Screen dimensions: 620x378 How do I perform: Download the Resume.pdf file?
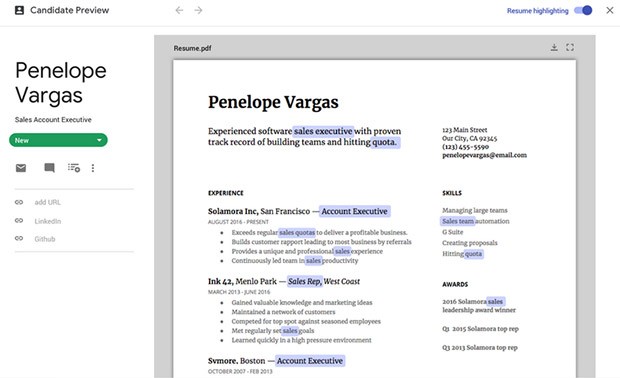click(x=554, y=47)
